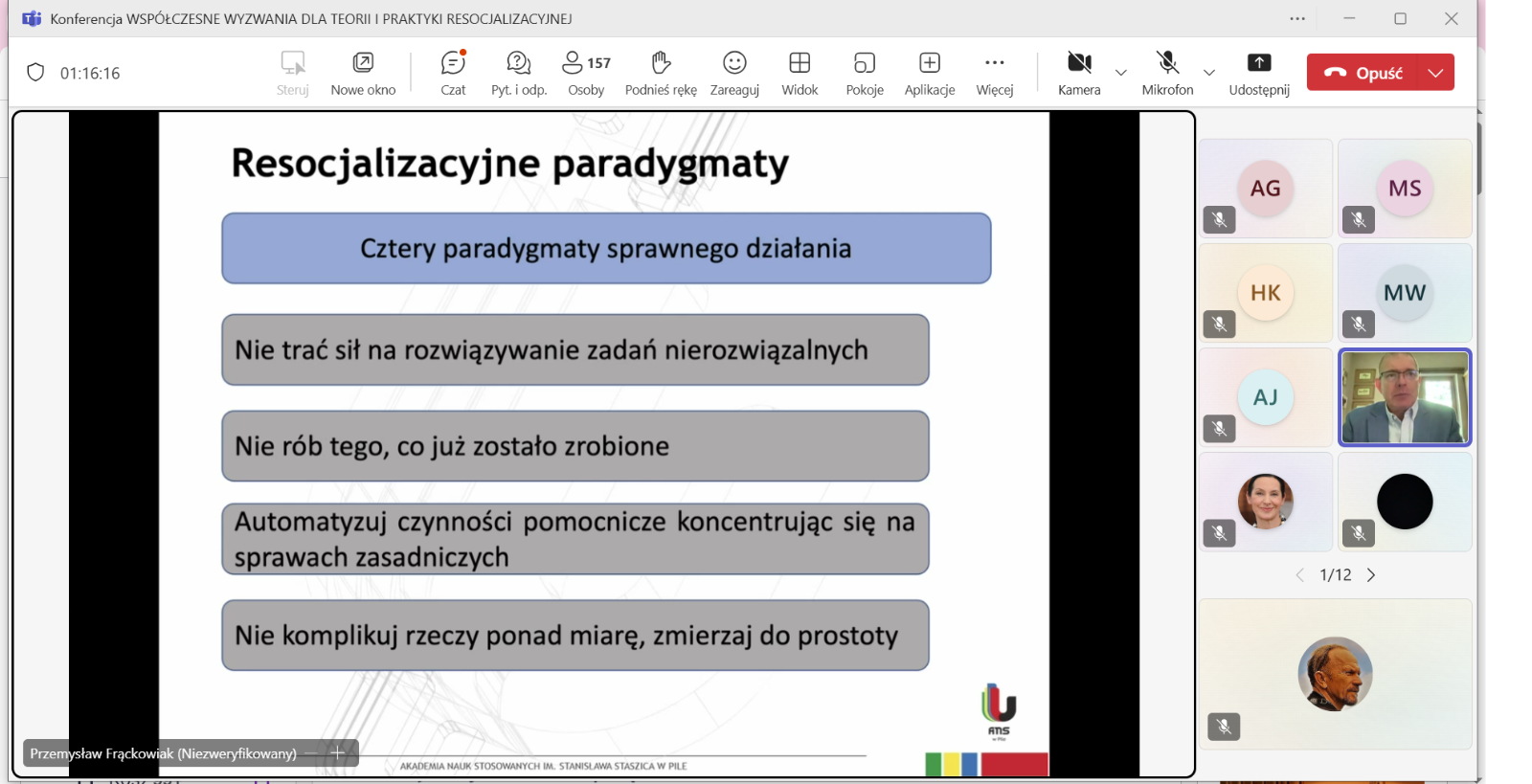Viewport: 1532px width, 784px height.
Task: Expand microphone options dropdown arrow
Action: (x=1209, y=73)
